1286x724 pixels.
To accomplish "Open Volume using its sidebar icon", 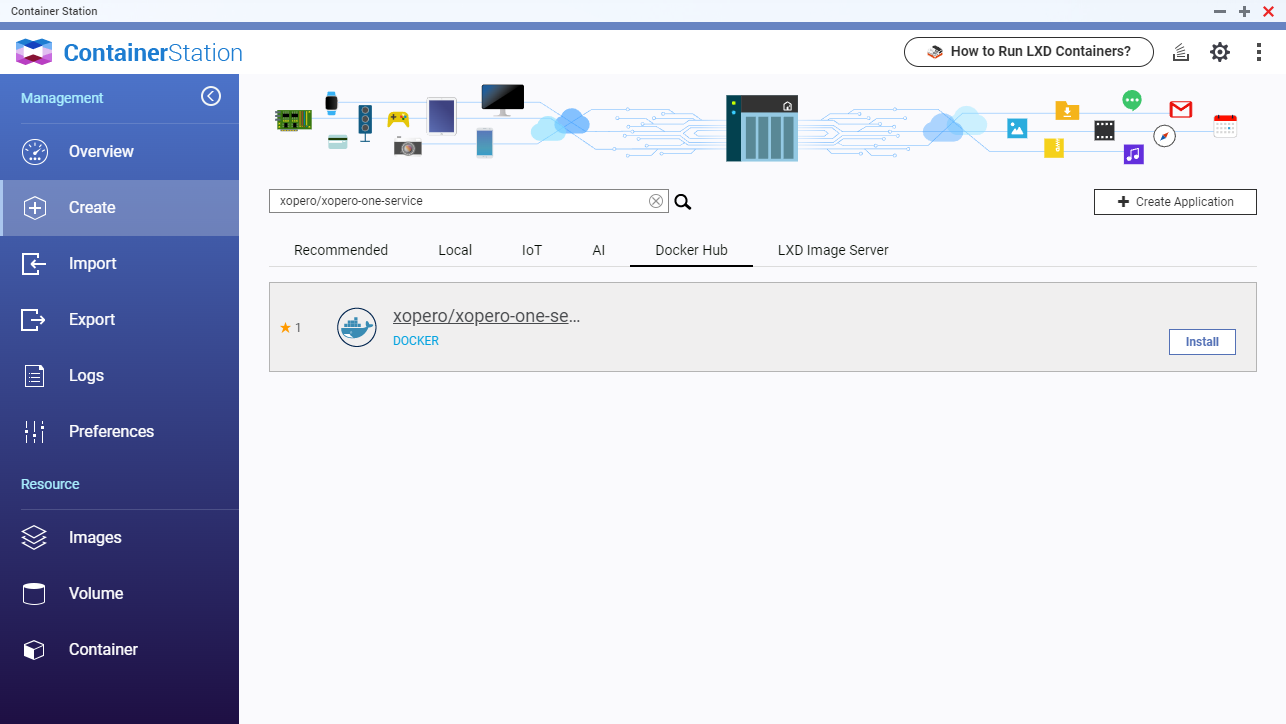I will (34, 593).
